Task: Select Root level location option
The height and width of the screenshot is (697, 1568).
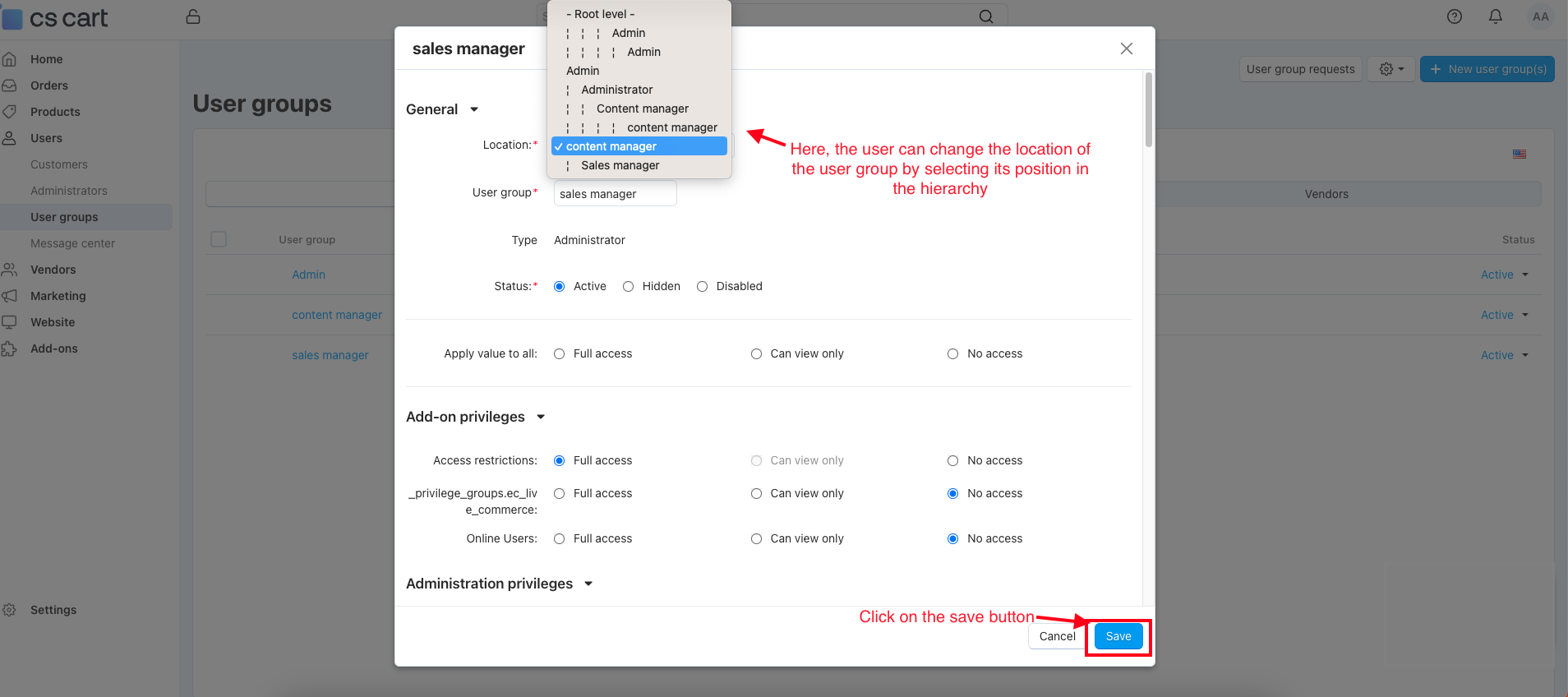Action: (601, 14)
